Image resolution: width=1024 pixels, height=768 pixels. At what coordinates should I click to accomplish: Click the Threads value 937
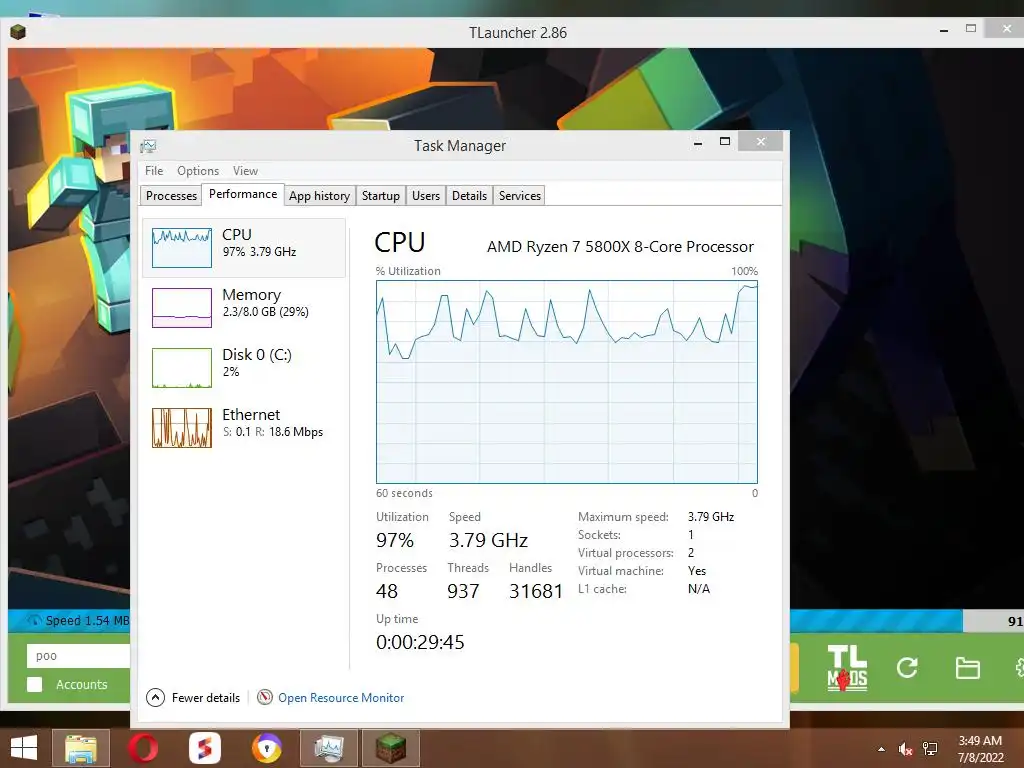[463, 591]
